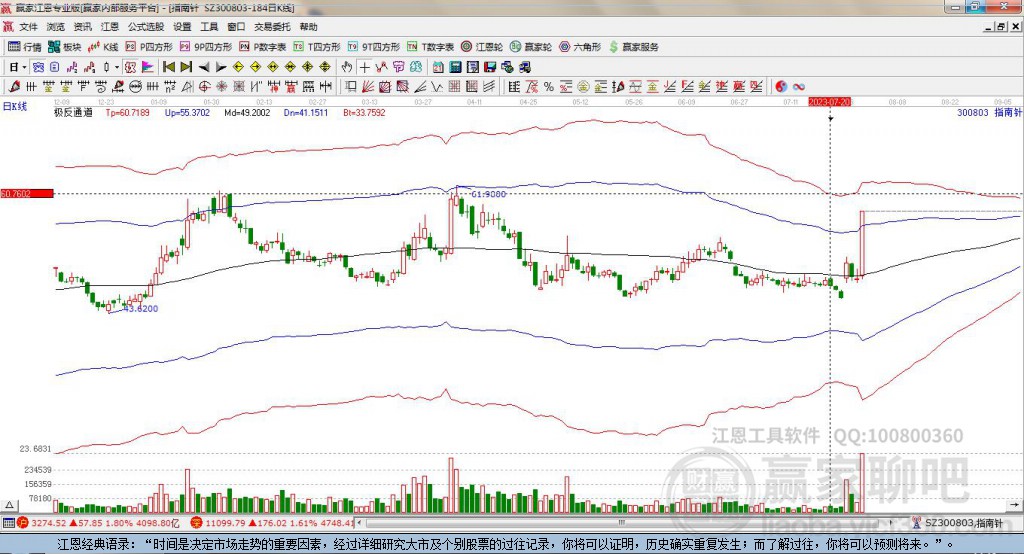
Task: Open the 9P四方形 tool
Action: [206, 47]
